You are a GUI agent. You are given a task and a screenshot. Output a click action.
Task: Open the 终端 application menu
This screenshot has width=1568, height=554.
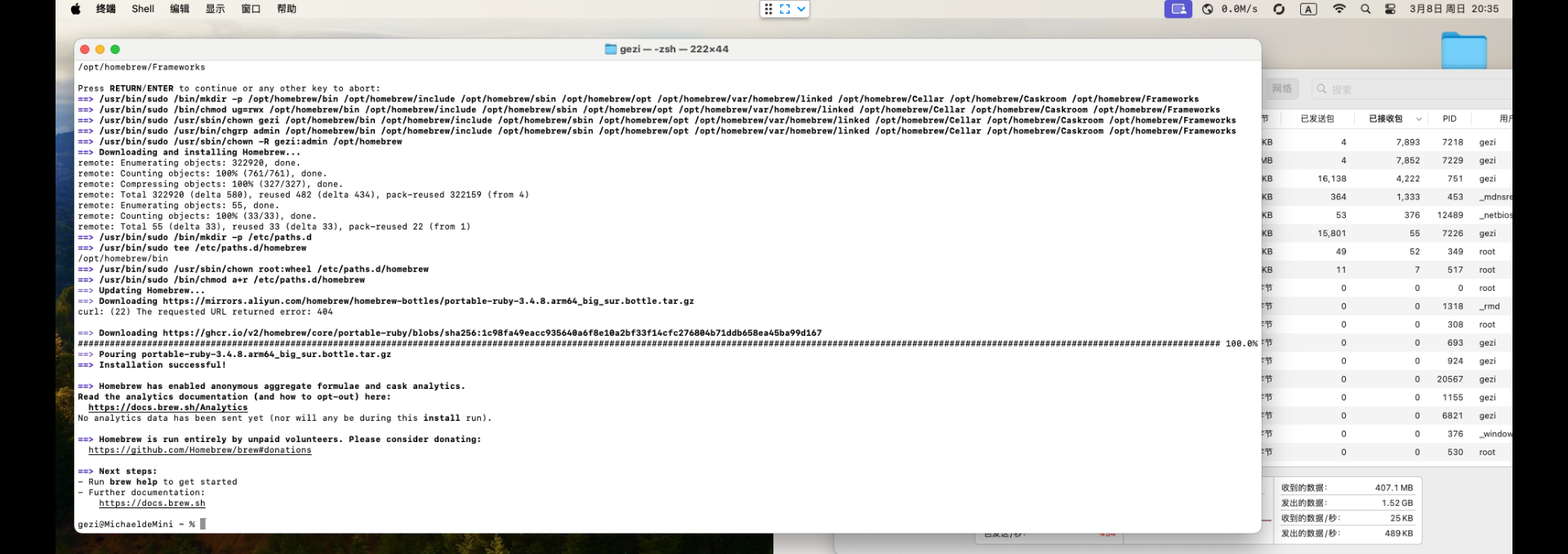click(106, 9)
